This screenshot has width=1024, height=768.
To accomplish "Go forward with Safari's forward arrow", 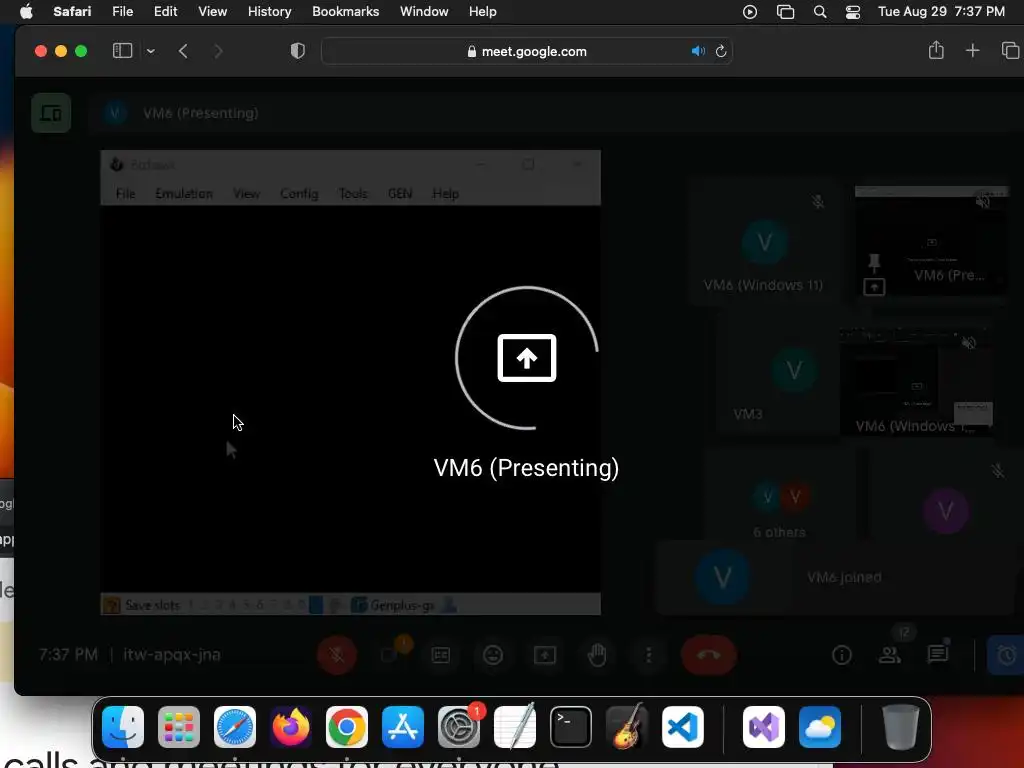I will coord(218,51).
